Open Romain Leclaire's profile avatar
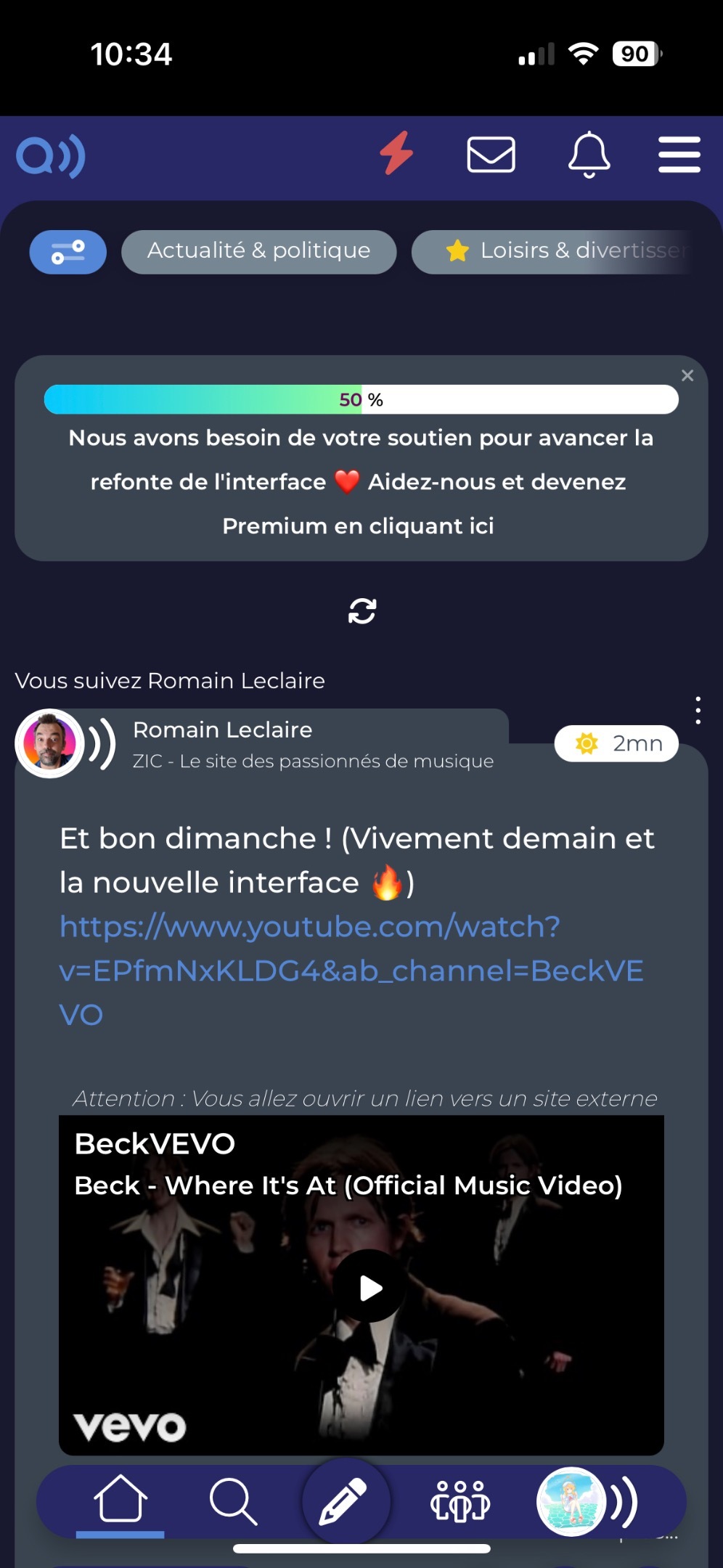Image resolution: width=723 pixels, height=1568 pixels. tap(49, 743)
